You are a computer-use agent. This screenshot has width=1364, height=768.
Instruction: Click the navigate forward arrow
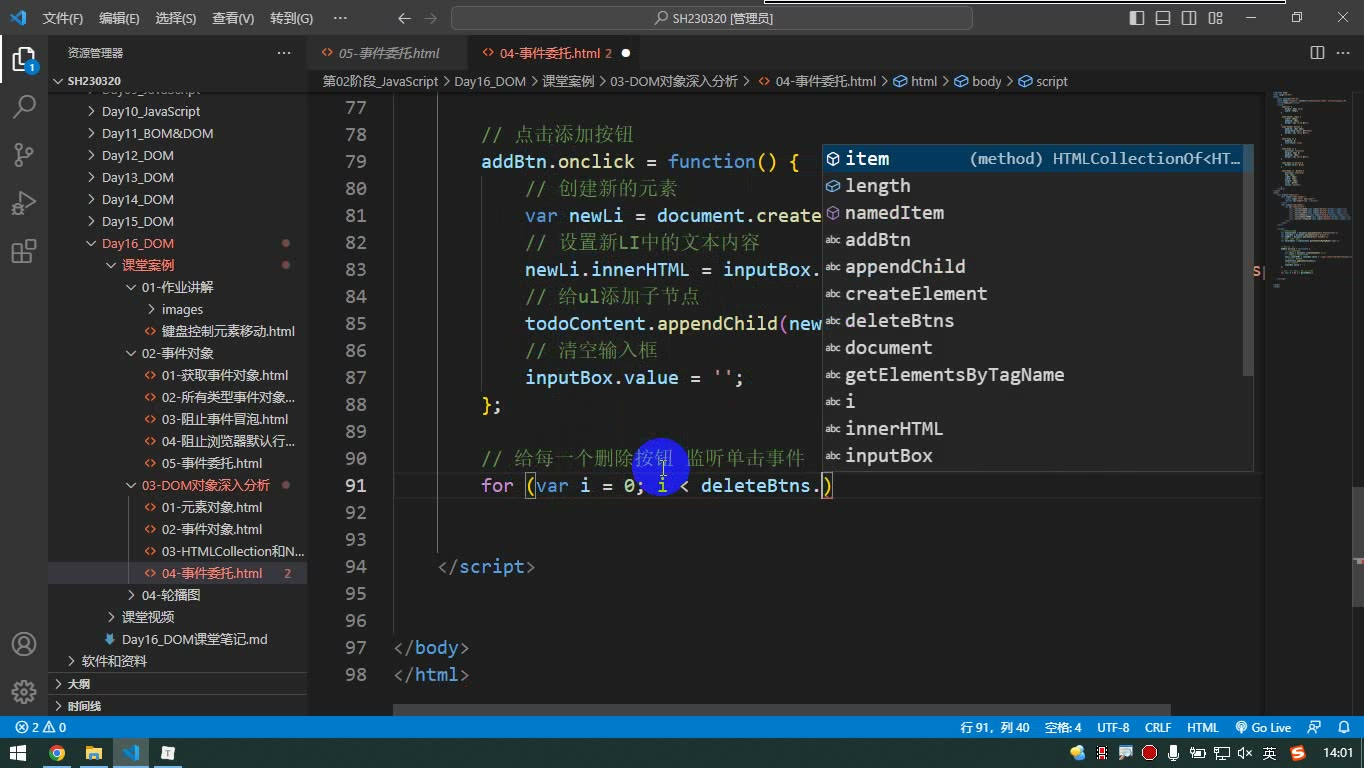432,18
